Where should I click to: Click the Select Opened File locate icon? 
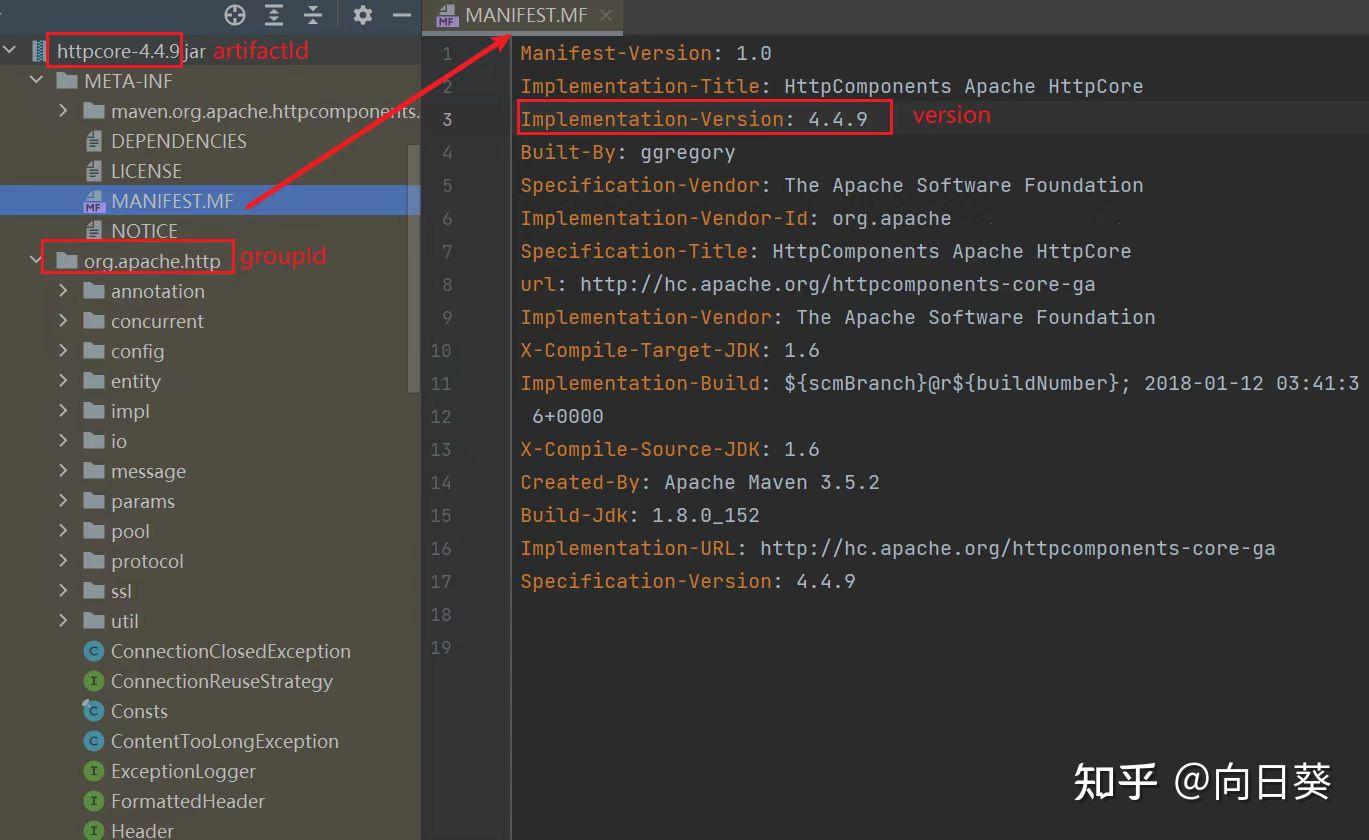(x=235, y=15)
